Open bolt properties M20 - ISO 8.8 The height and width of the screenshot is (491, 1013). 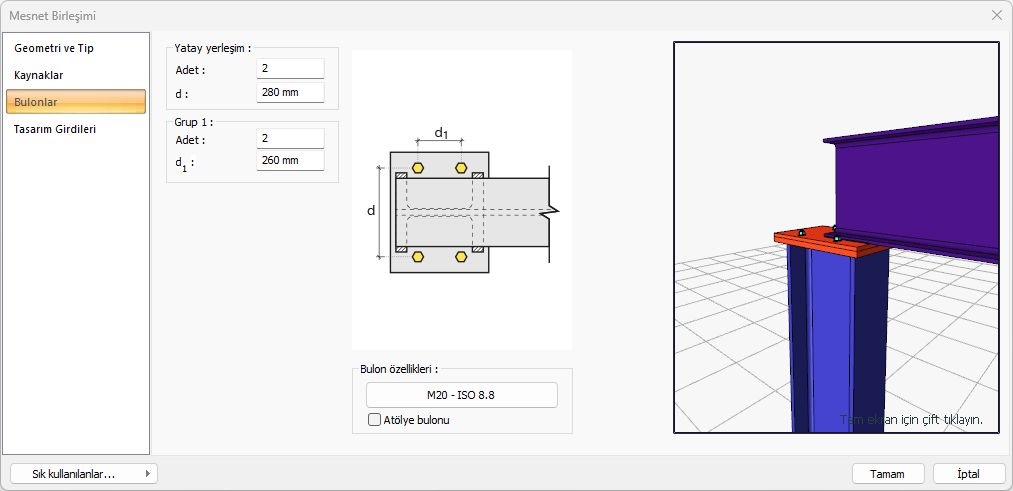tap(461, 395)
